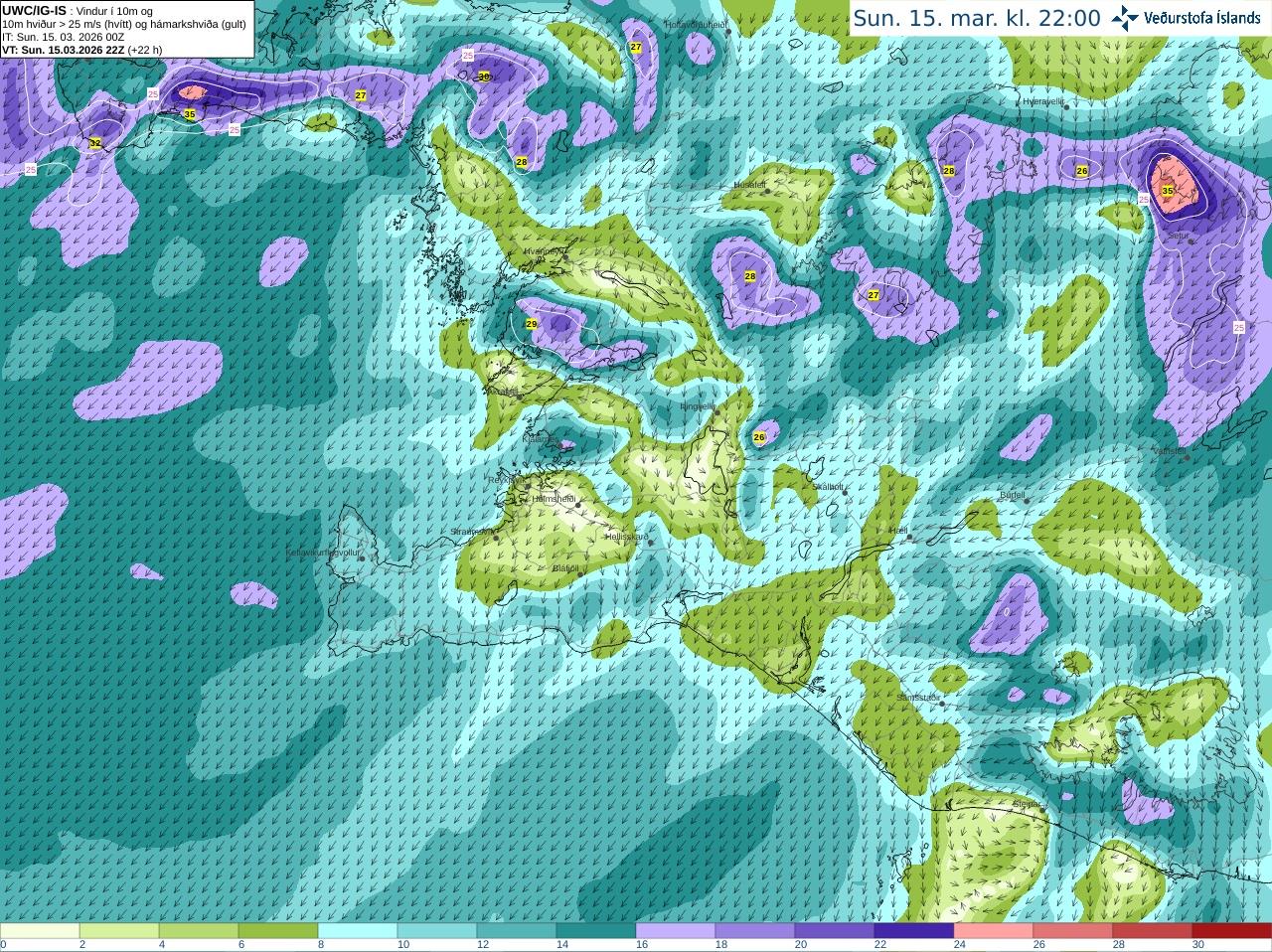Viewport: 1272px width, 952px height.
Task: Click the Keflavíkurflugvöllur station label
Action: pos(322,553)
